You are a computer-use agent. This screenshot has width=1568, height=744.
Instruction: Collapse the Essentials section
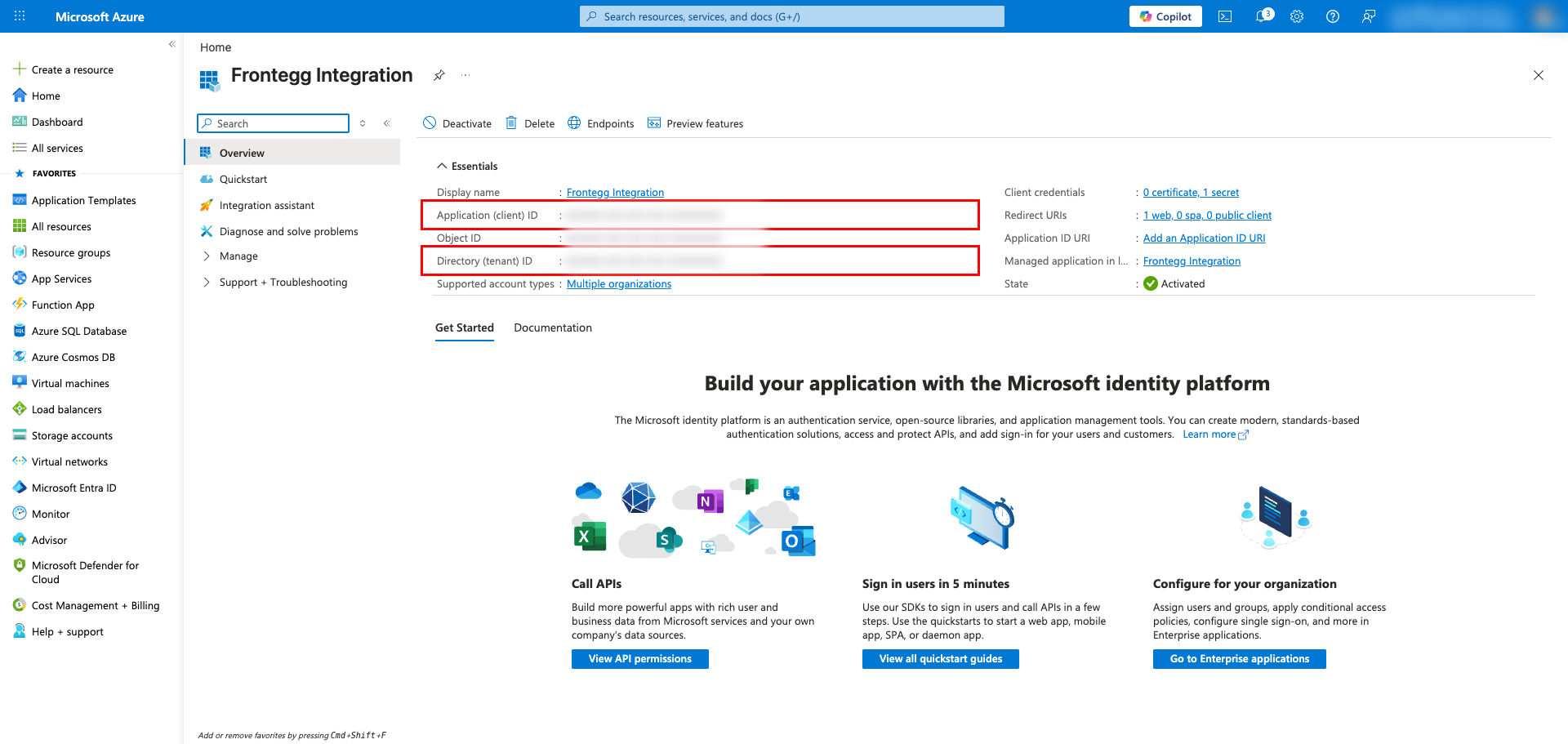pos(466,166)
